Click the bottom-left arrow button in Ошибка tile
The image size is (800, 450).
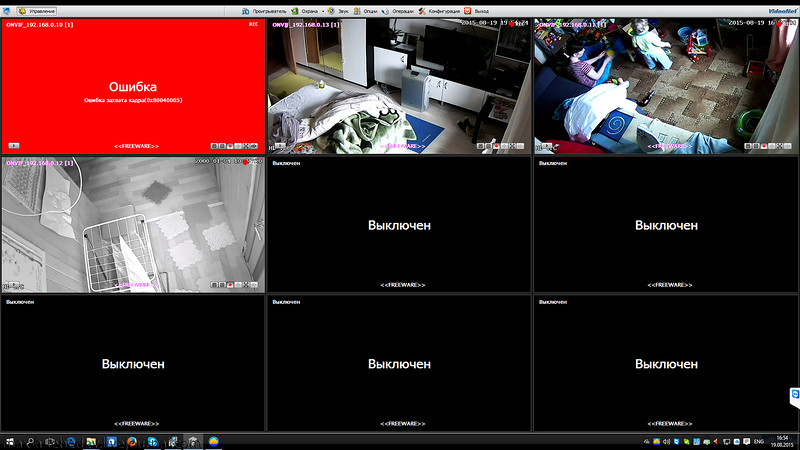point(14,146)
